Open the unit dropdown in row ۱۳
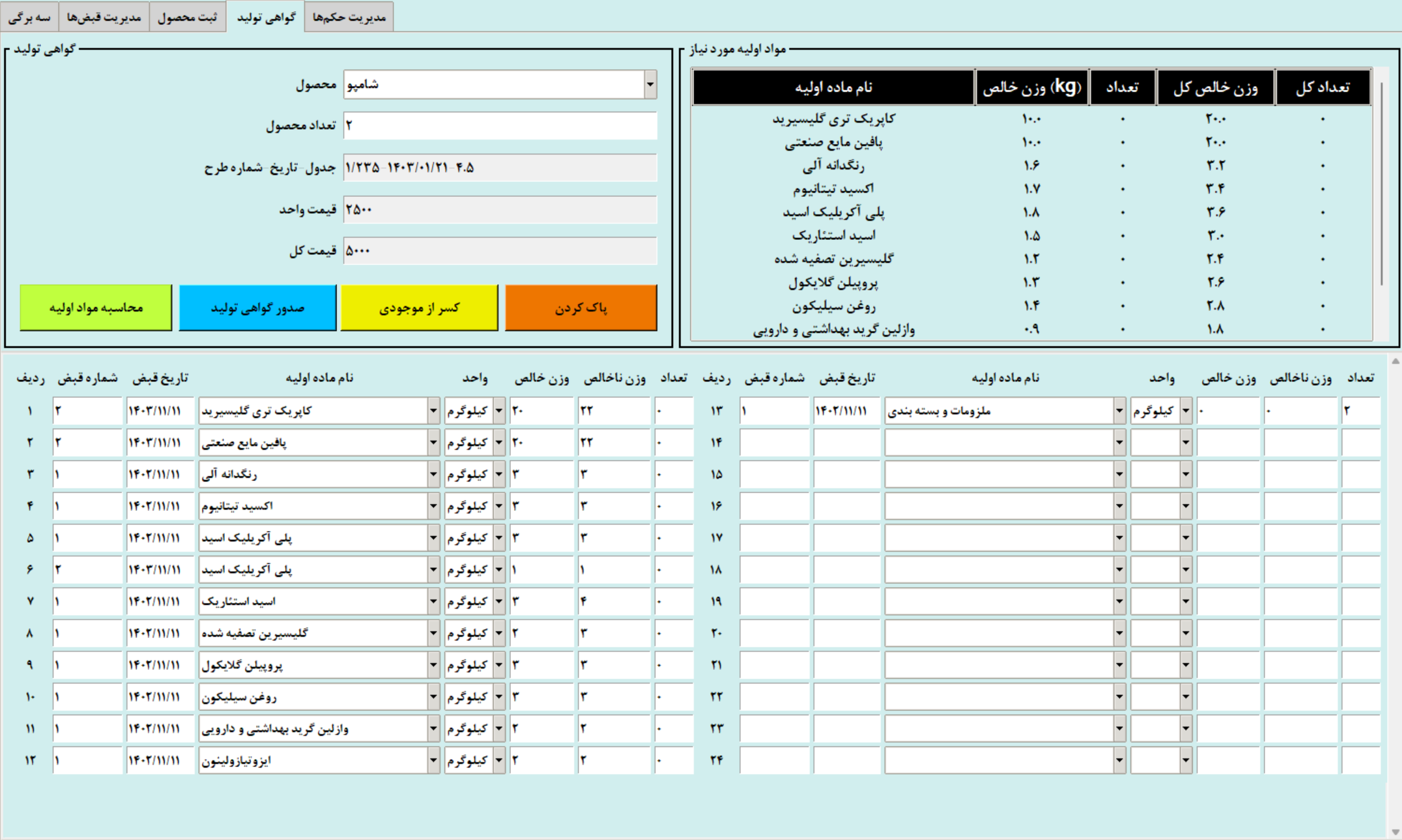 point(1185,411)
